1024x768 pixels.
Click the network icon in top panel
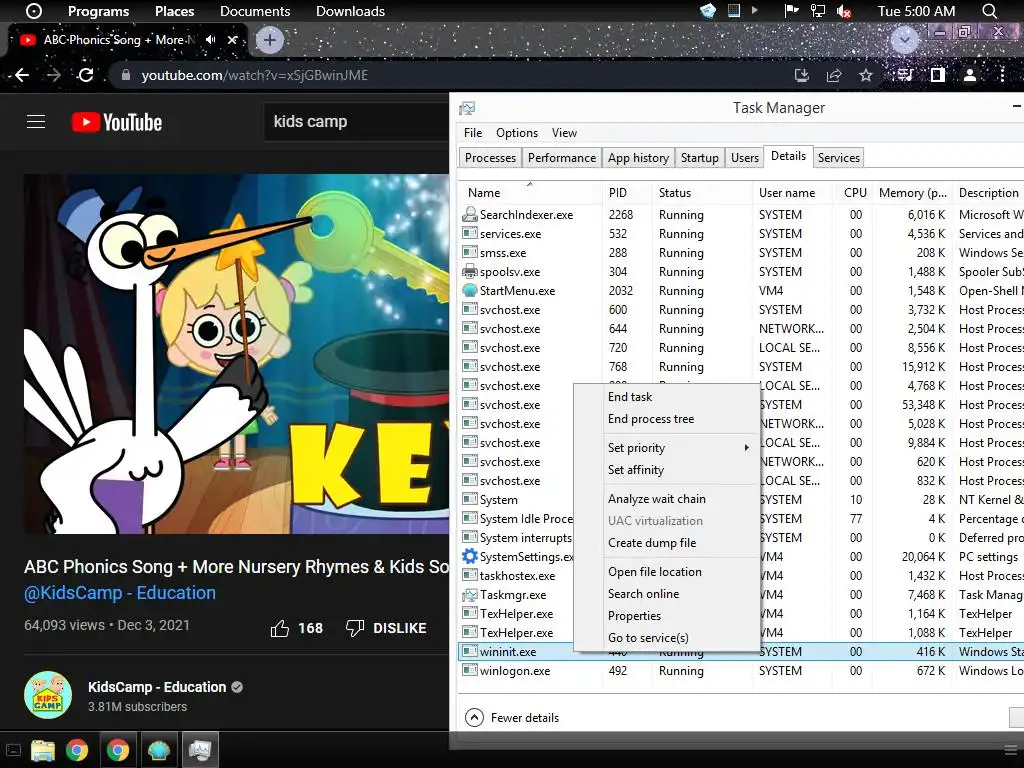(x=818, y=11)
